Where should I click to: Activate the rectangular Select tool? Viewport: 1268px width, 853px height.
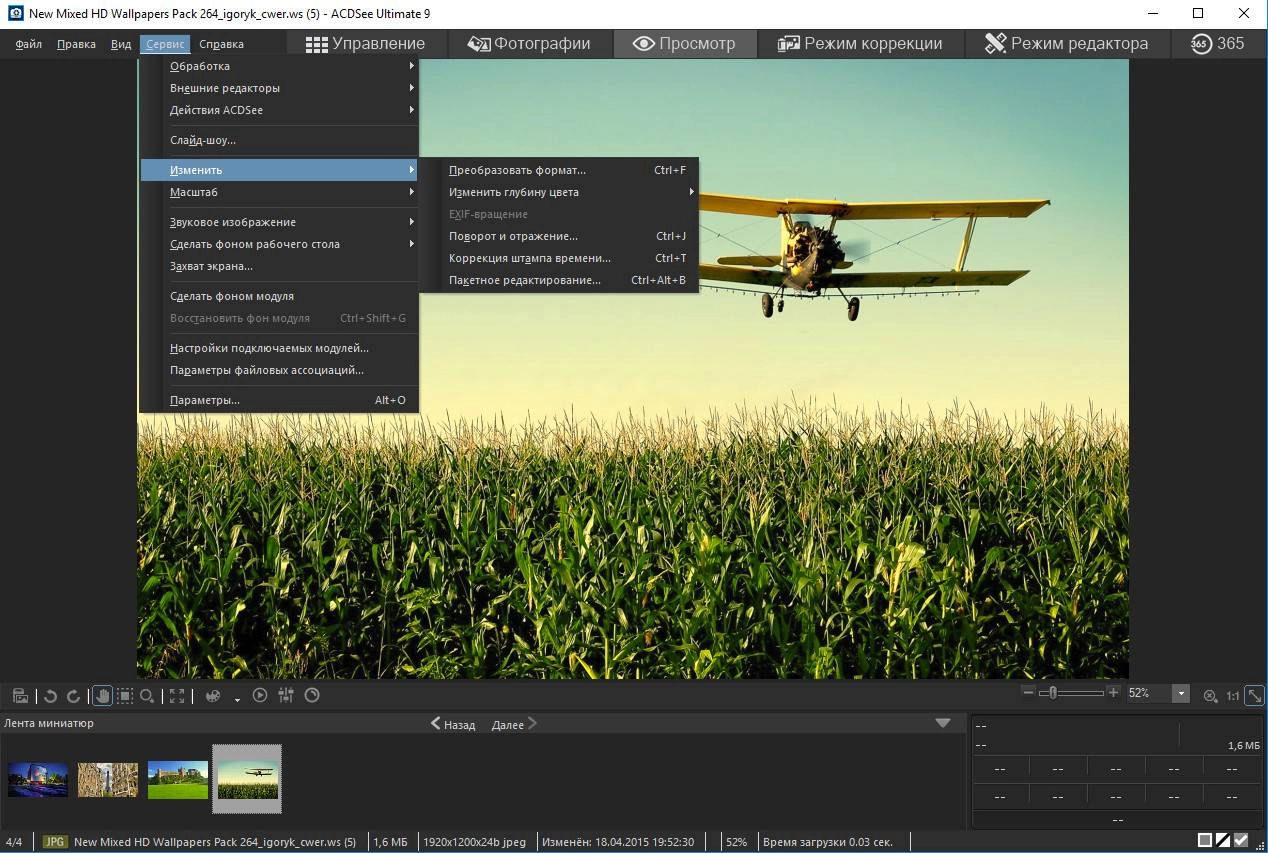coord(125,695)
